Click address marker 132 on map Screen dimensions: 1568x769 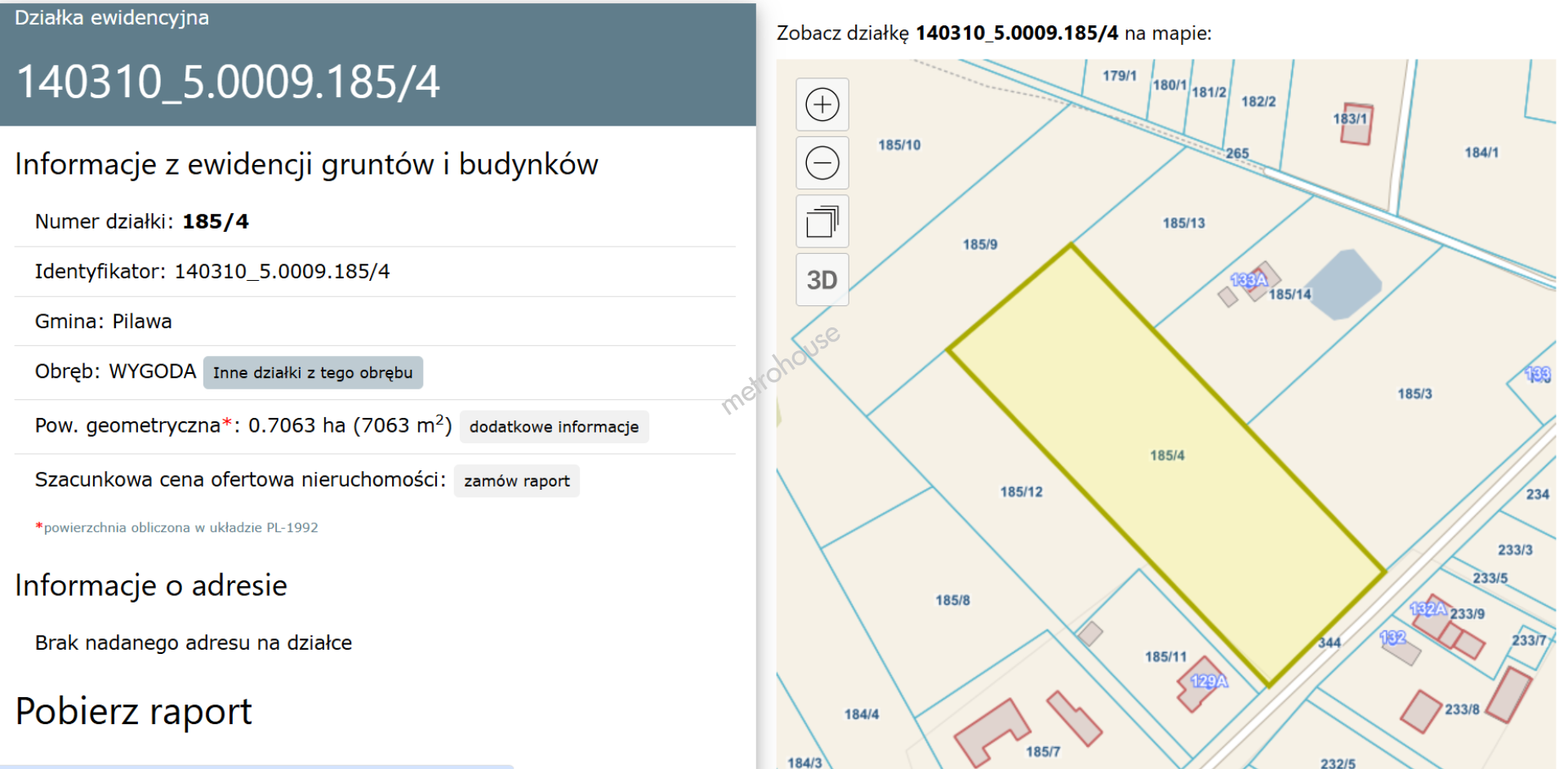point(1392,638)
